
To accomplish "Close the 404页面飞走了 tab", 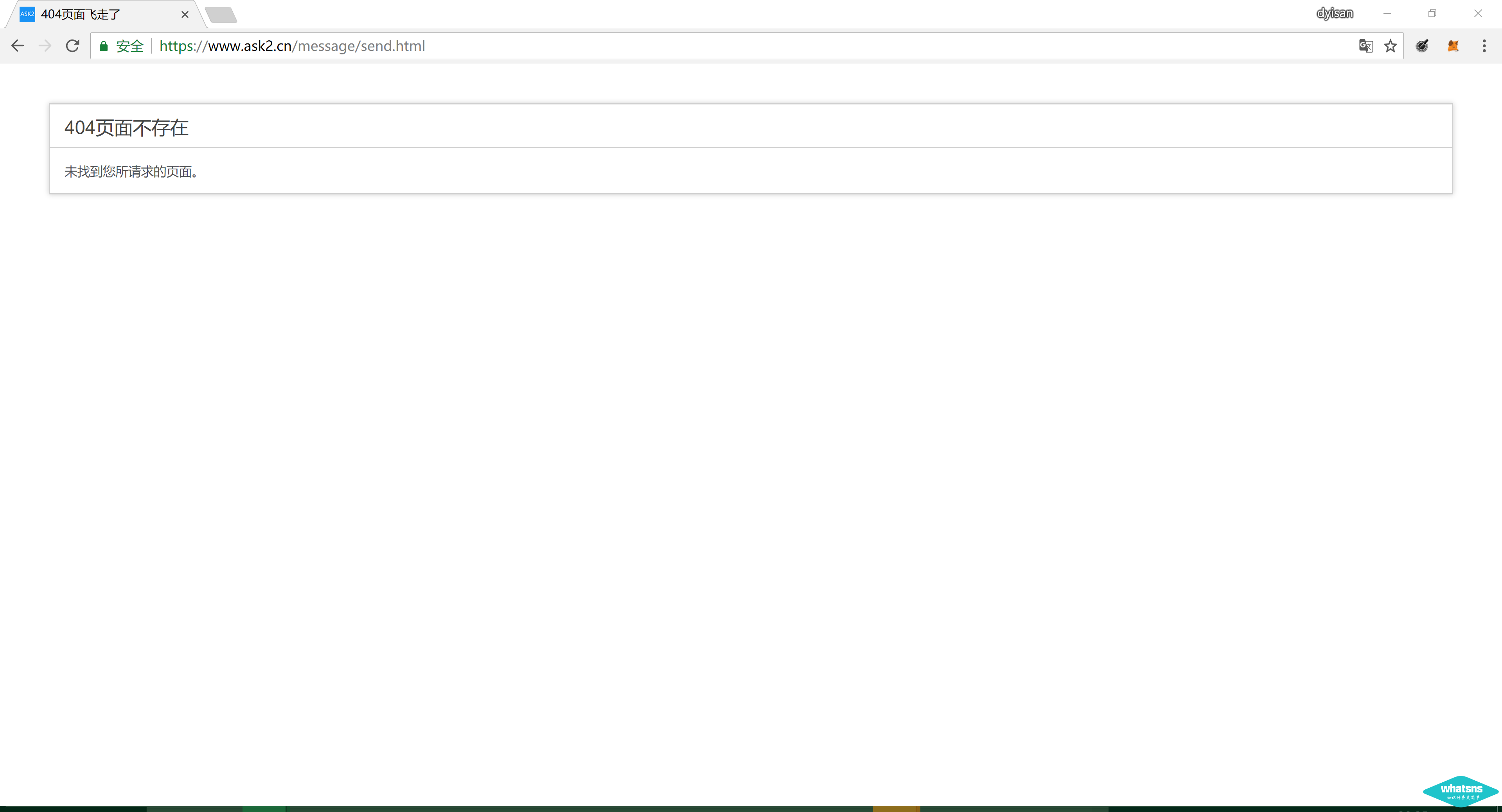I will click(185, 14).
